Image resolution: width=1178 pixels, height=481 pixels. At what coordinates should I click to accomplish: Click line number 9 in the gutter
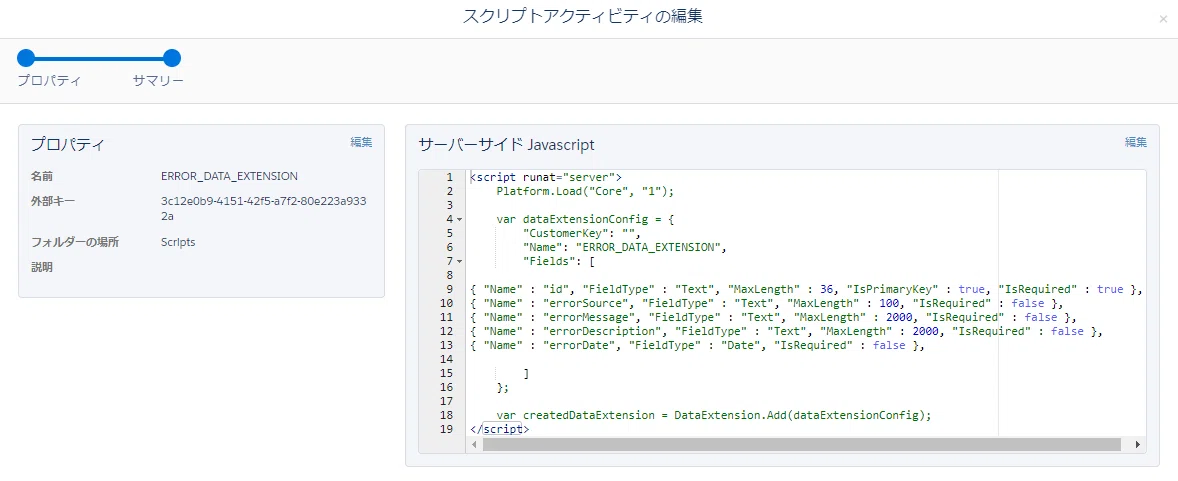(x=449, y=289)
